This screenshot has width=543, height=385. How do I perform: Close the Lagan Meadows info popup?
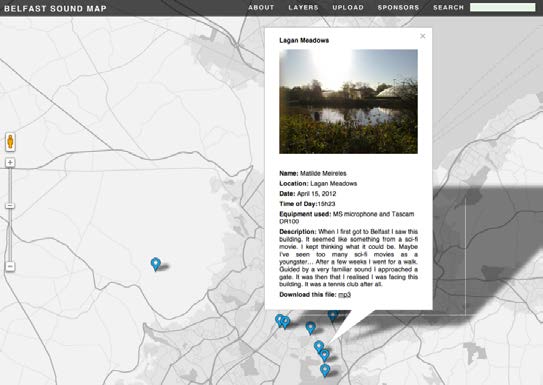click(x=422, y=36)
